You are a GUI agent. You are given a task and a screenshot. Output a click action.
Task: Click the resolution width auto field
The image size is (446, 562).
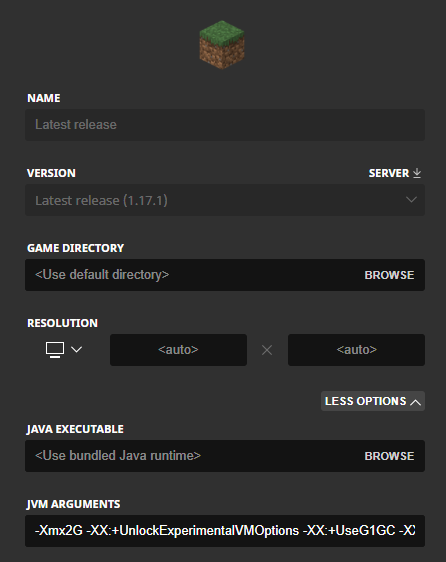178,350
